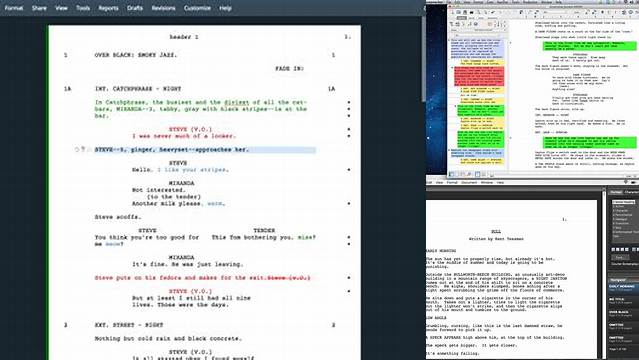
Task: Click the main script's vertical scrollbar thumb
Action: 423,59
